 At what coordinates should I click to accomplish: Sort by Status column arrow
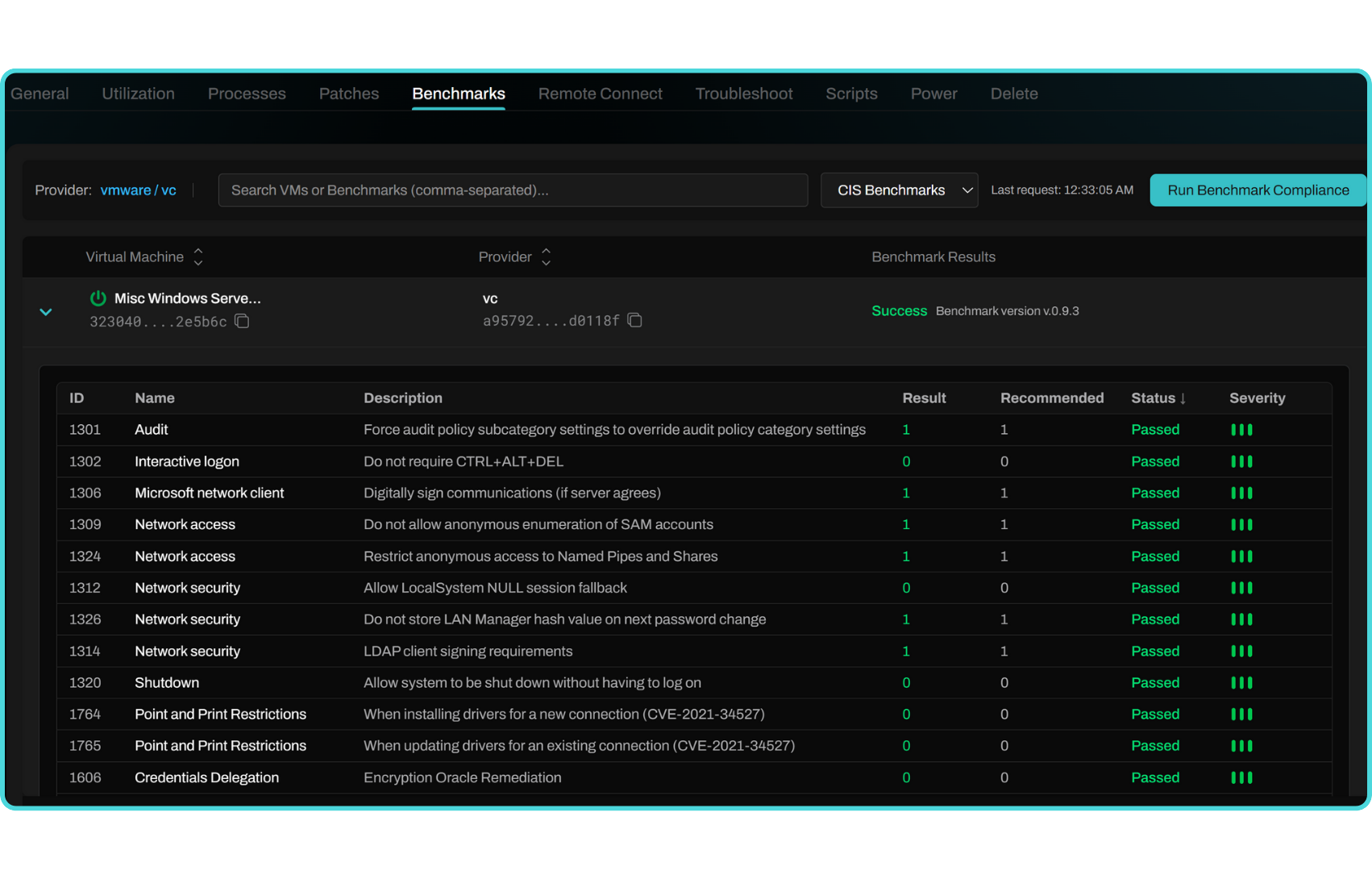(1182, 398)
